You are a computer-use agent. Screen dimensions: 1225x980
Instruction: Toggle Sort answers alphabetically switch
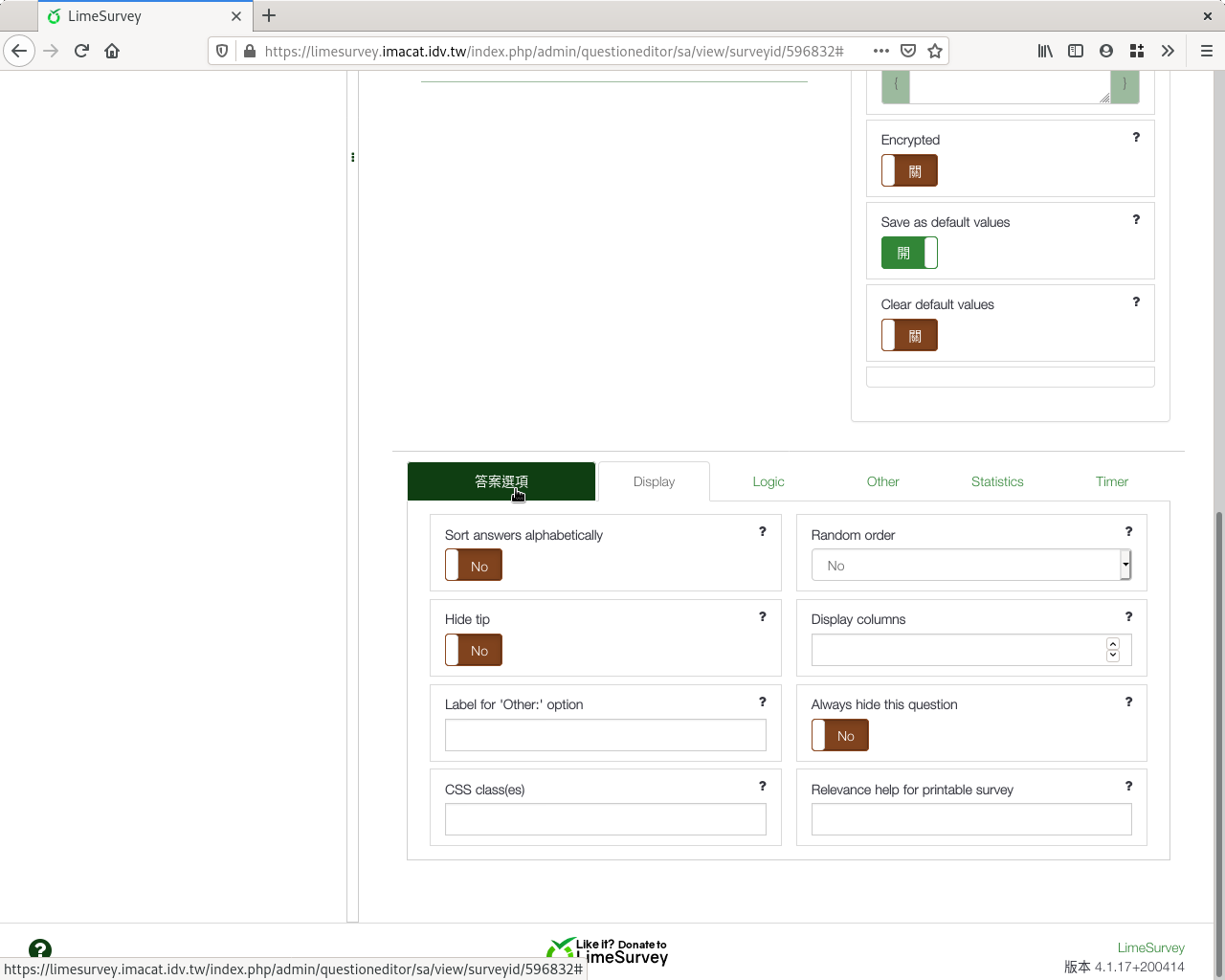click(x=474, y=566)
